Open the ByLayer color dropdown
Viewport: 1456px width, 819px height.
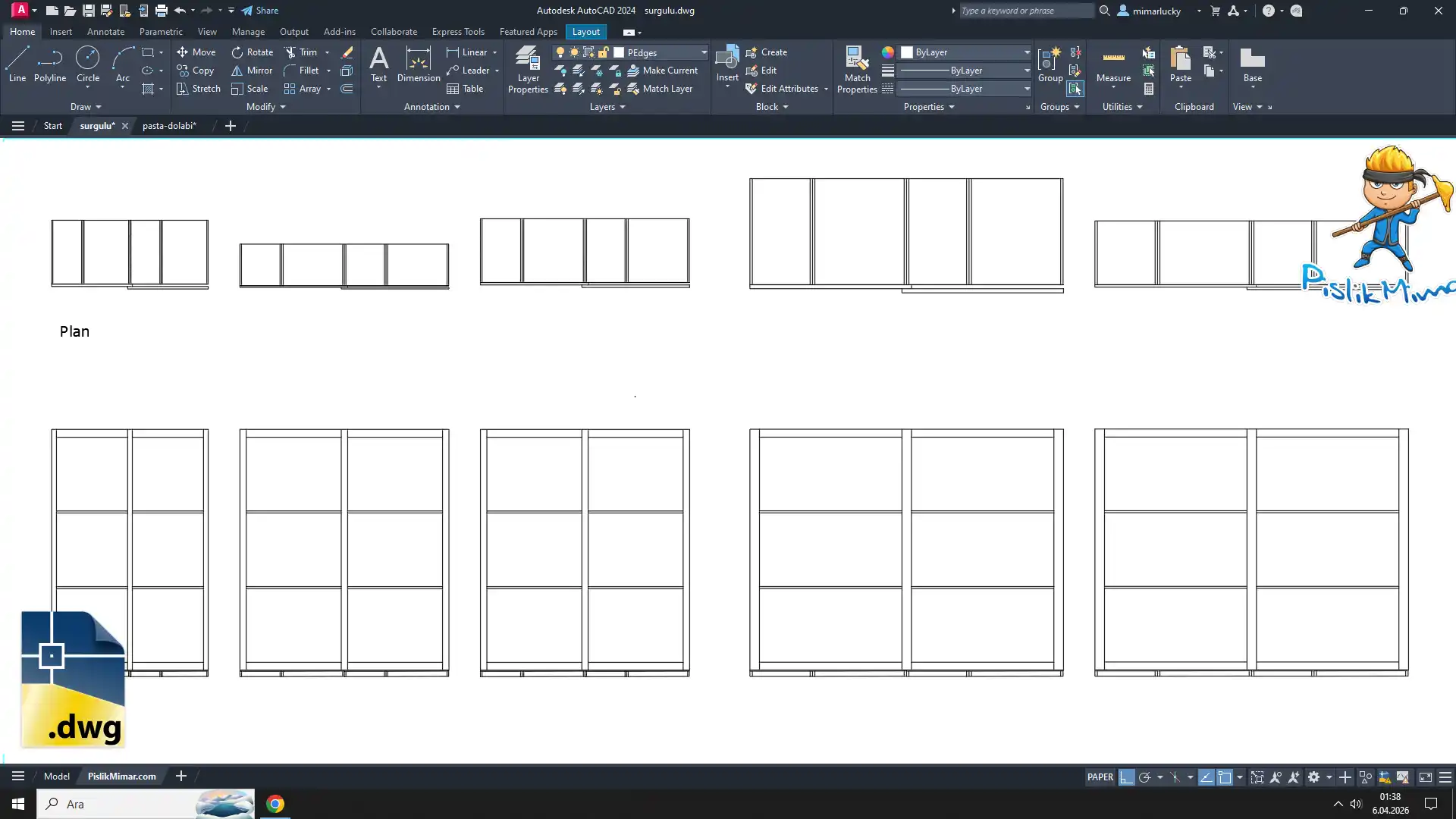point(1026,52)
